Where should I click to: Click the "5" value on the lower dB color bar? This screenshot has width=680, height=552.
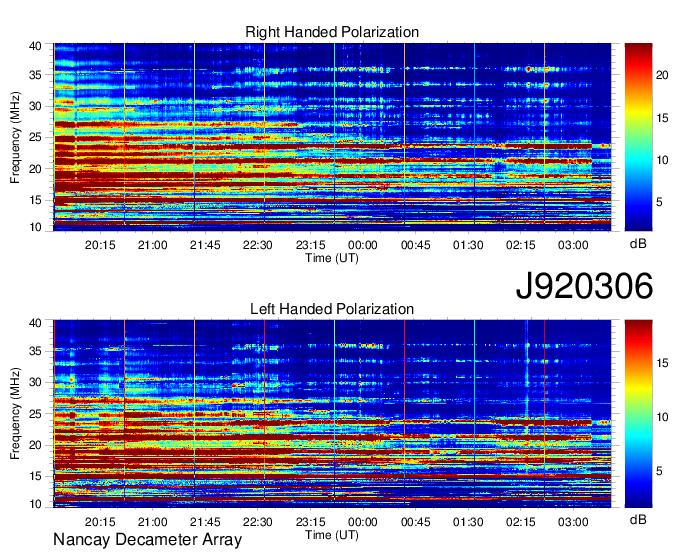[x=659, y=471]
